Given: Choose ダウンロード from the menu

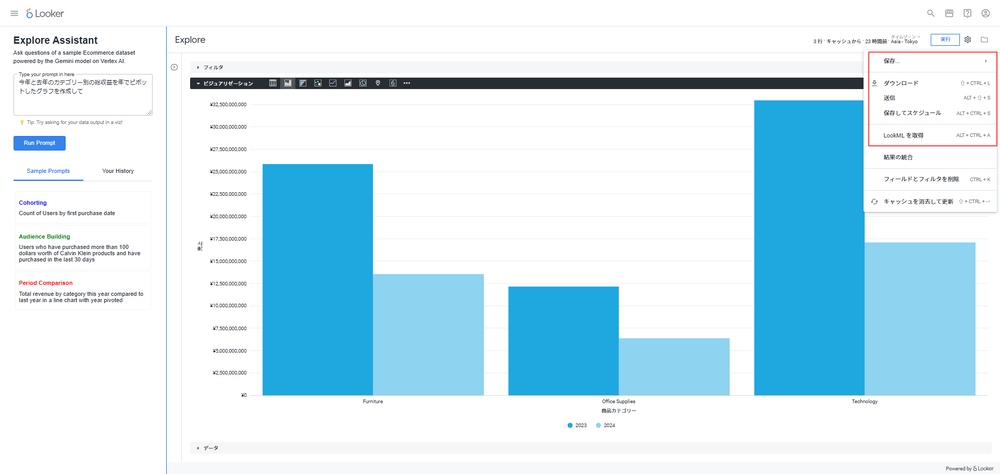Looking at the screenshot, I should click(x=930, y=83).
